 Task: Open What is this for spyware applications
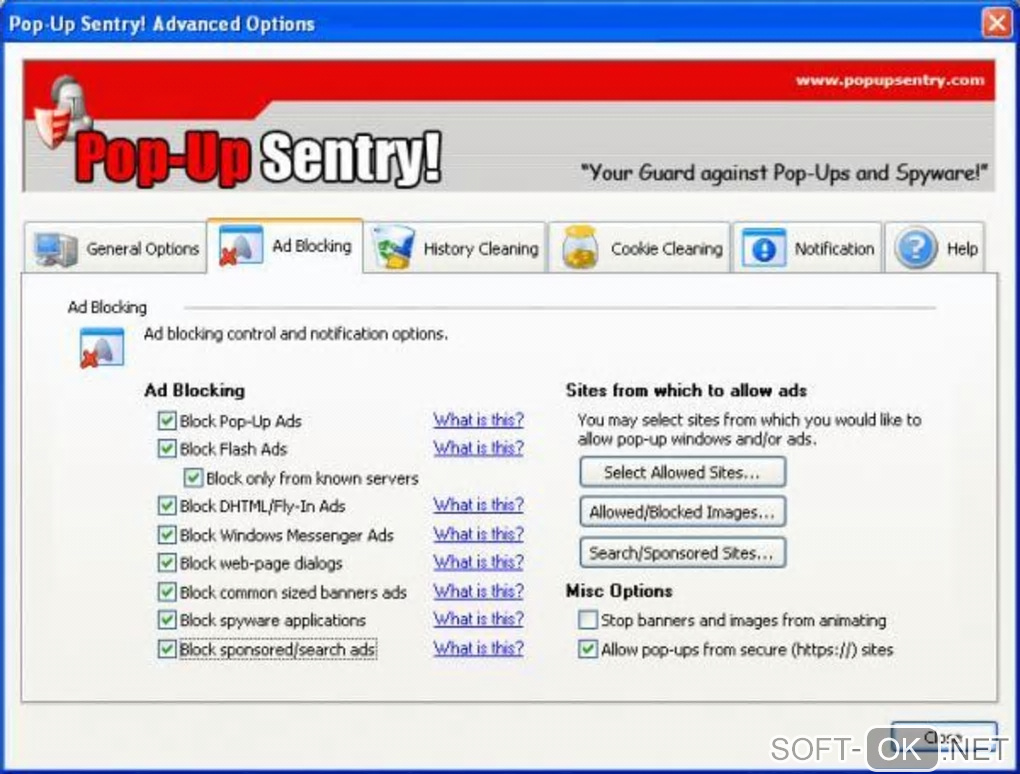click(479, 619)
